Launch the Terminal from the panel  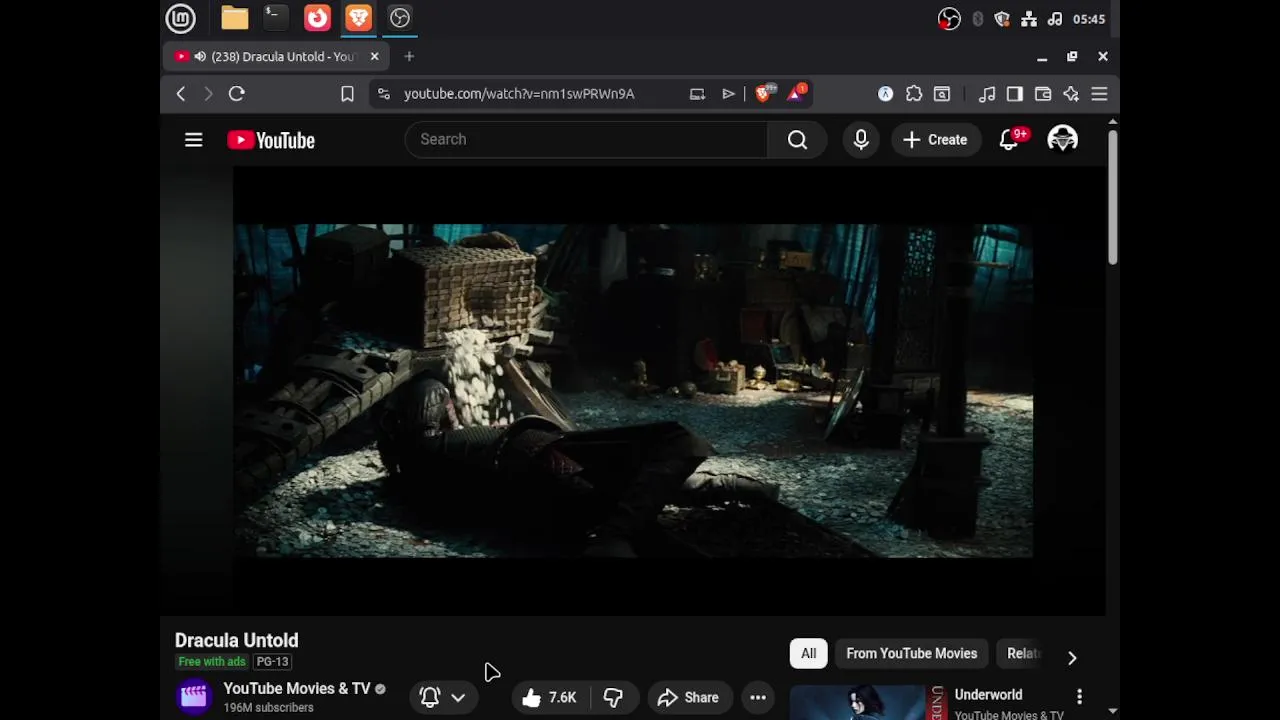(275, 17)
